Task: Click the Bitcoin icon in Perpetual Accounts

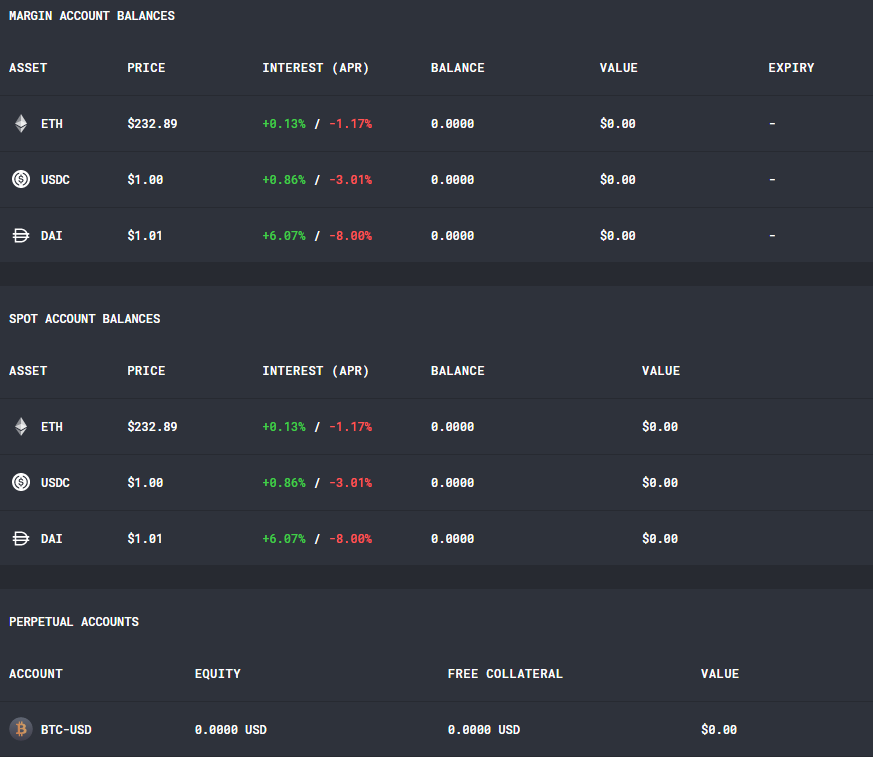Action: [x=21, y=729]
